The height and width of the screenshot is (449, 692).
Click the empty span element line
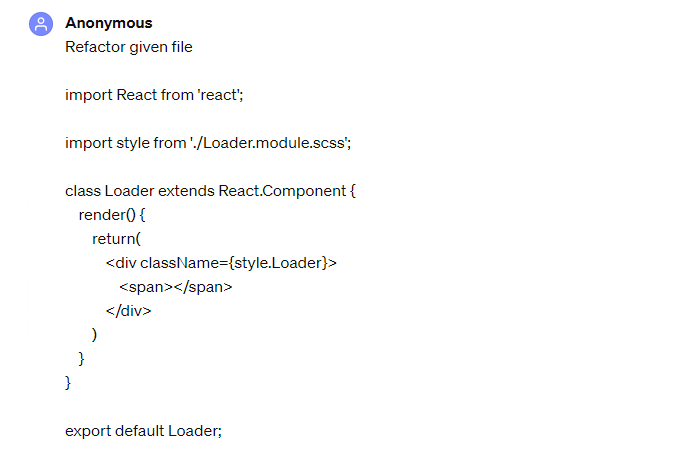click(x=175, y=287)
